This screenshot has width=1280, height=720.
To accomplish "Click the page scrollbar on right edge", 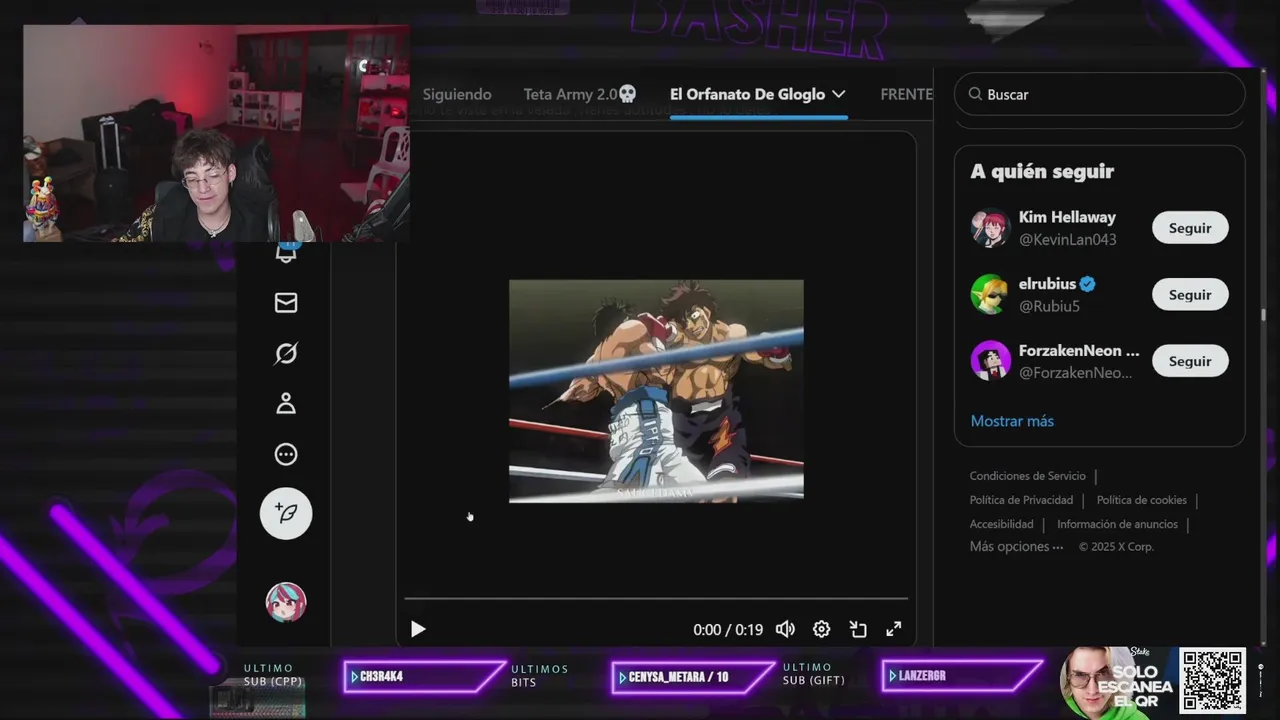I will pos(1263,315).
